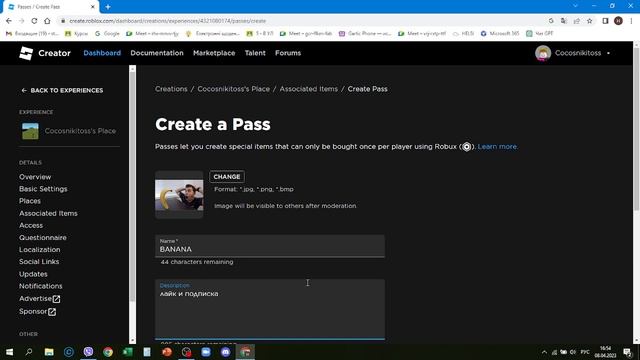Open the Sponsor external link
640x360 pixels.
pos(37,311)
